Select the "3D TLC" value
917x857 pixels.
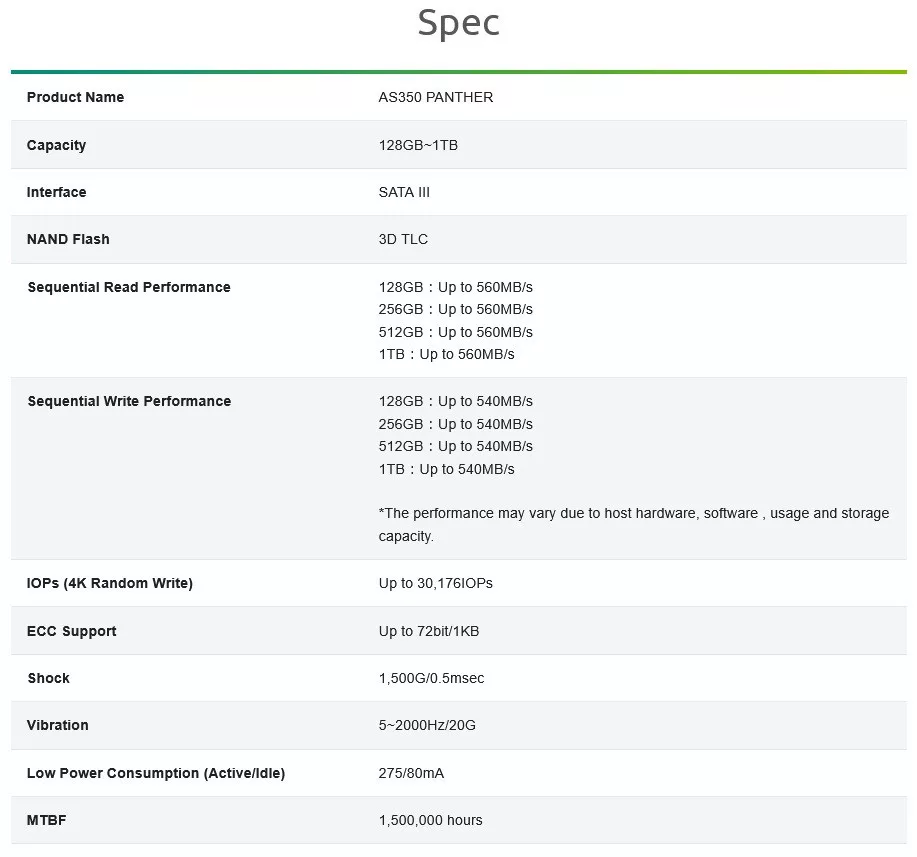403,239
